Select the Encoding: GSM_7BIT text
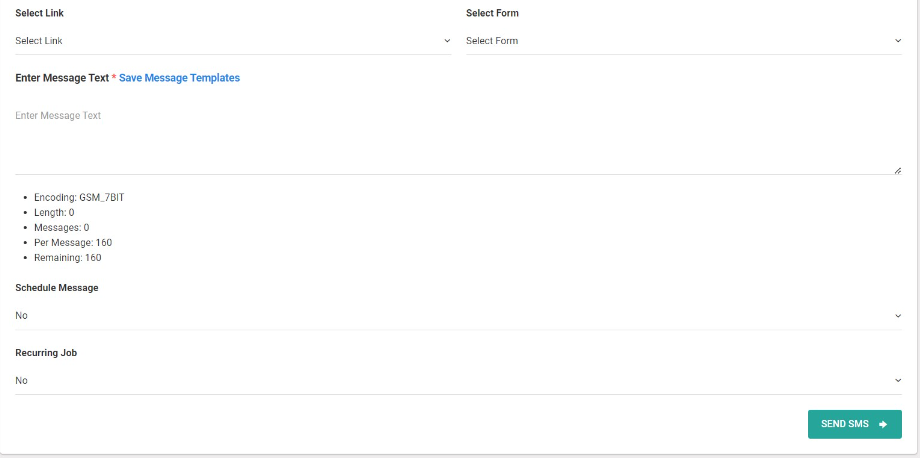This screenshot has width=920, height=458. coord(79,198)
